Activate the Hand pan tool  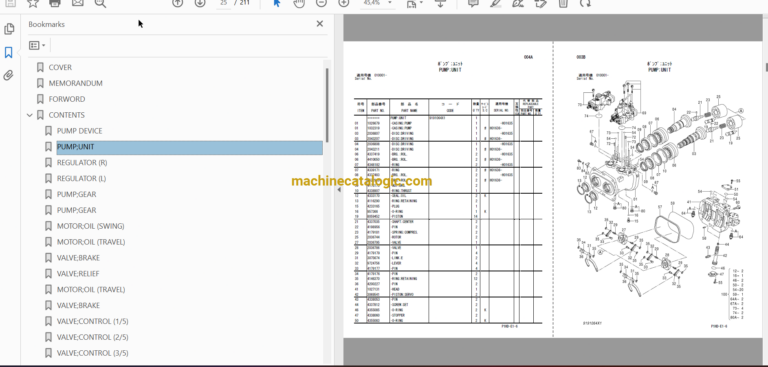tap(298, 3)
